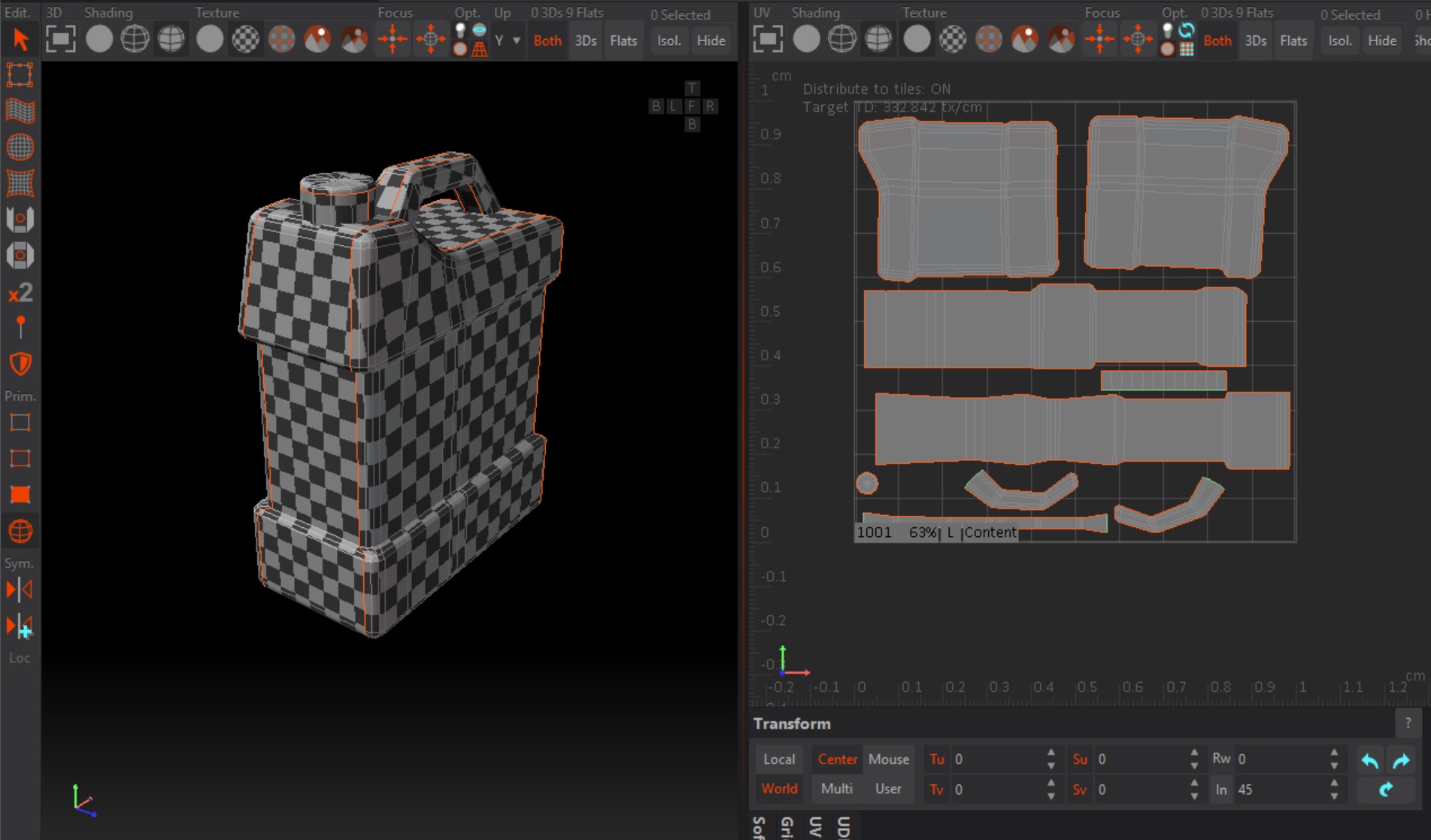The height and width of the screenshot is (840, 1431).
Task: Set wireframe shading in the 3D view
Action: click(x=135, y=39)
